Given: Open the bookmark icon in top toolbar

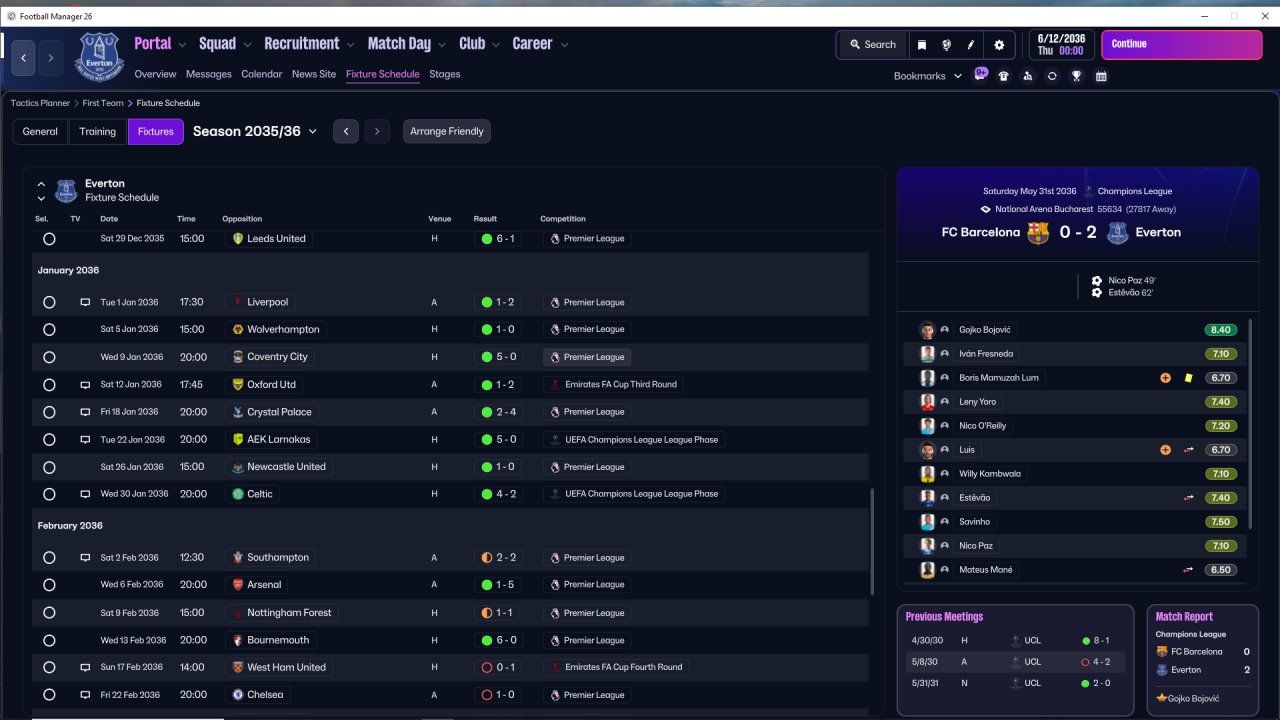Looking at the screenshot, I should pyautogui.click(x=921, y=45).
